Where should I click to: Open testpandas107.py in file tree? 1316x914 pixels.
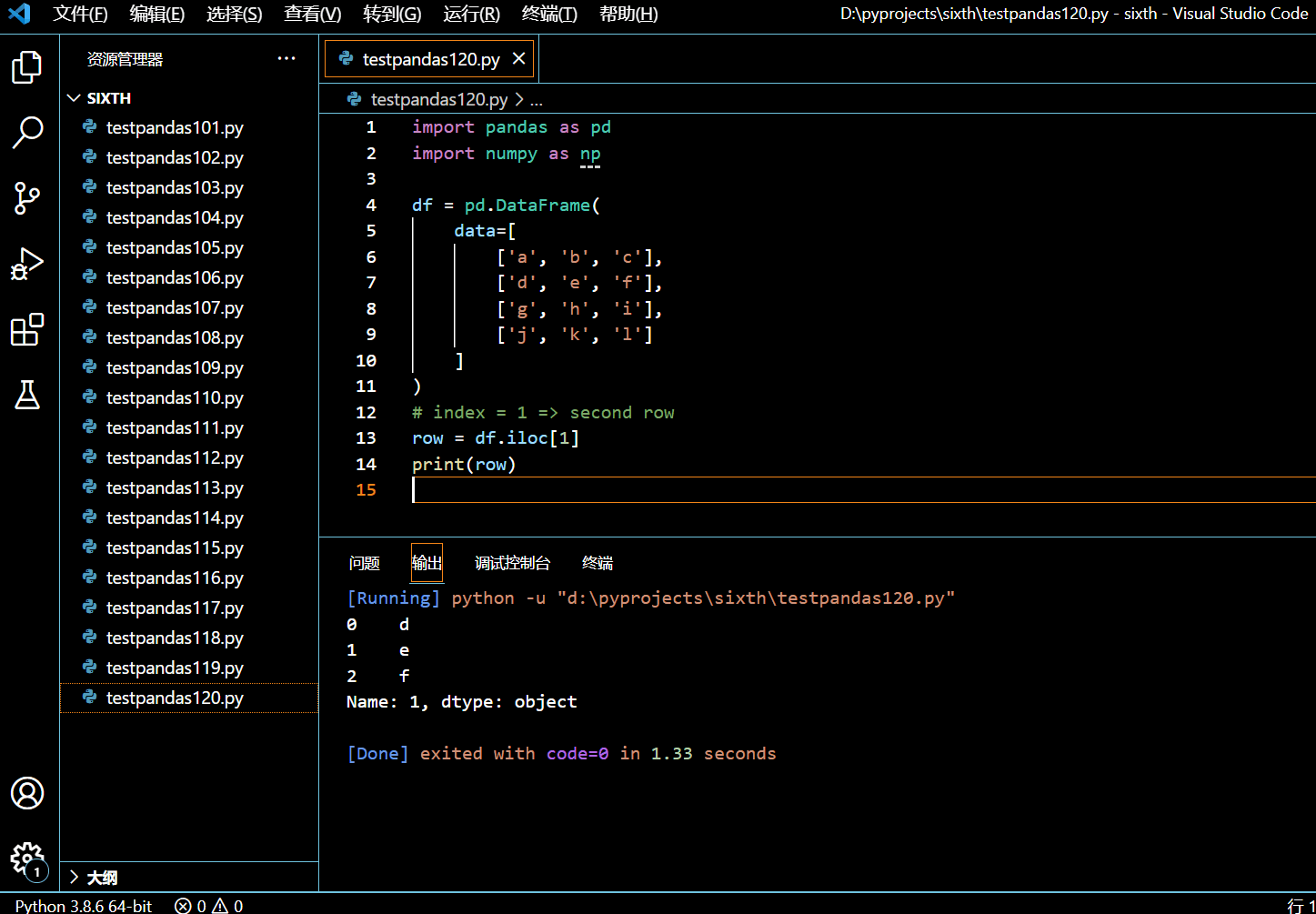click(x=189, y=307)
